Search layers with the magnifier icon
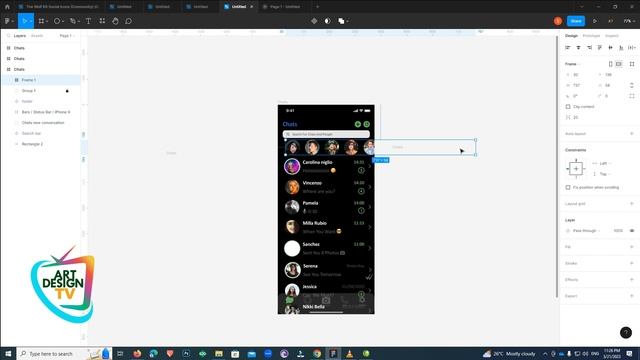Viewport: 640px width, 360px height. tap(8, 36)
